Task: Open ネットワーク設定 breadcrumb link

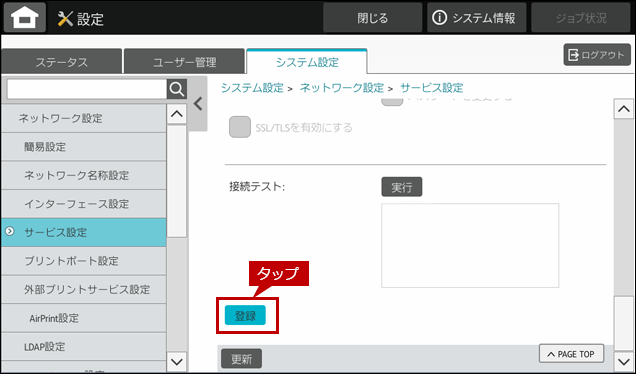Action: click(x=342, y=88)
